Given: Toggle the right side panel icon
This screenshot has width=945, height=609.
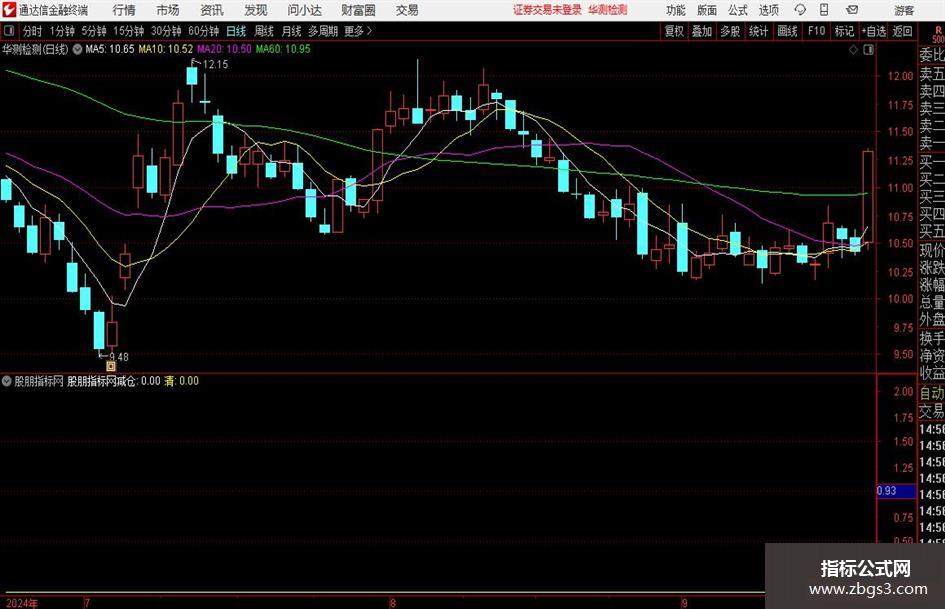Looking at the screenshot, I should point(868,50).
